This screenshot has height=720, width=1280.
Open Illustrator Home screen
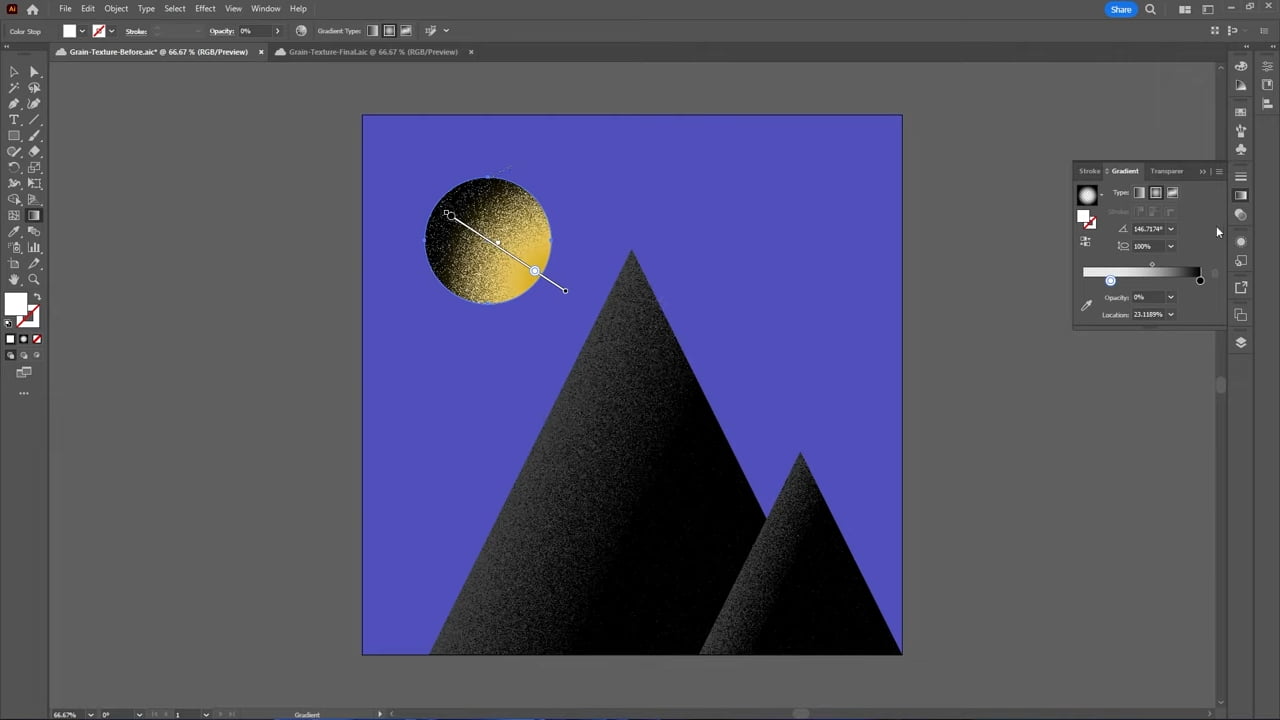click(x=33, y=8)
